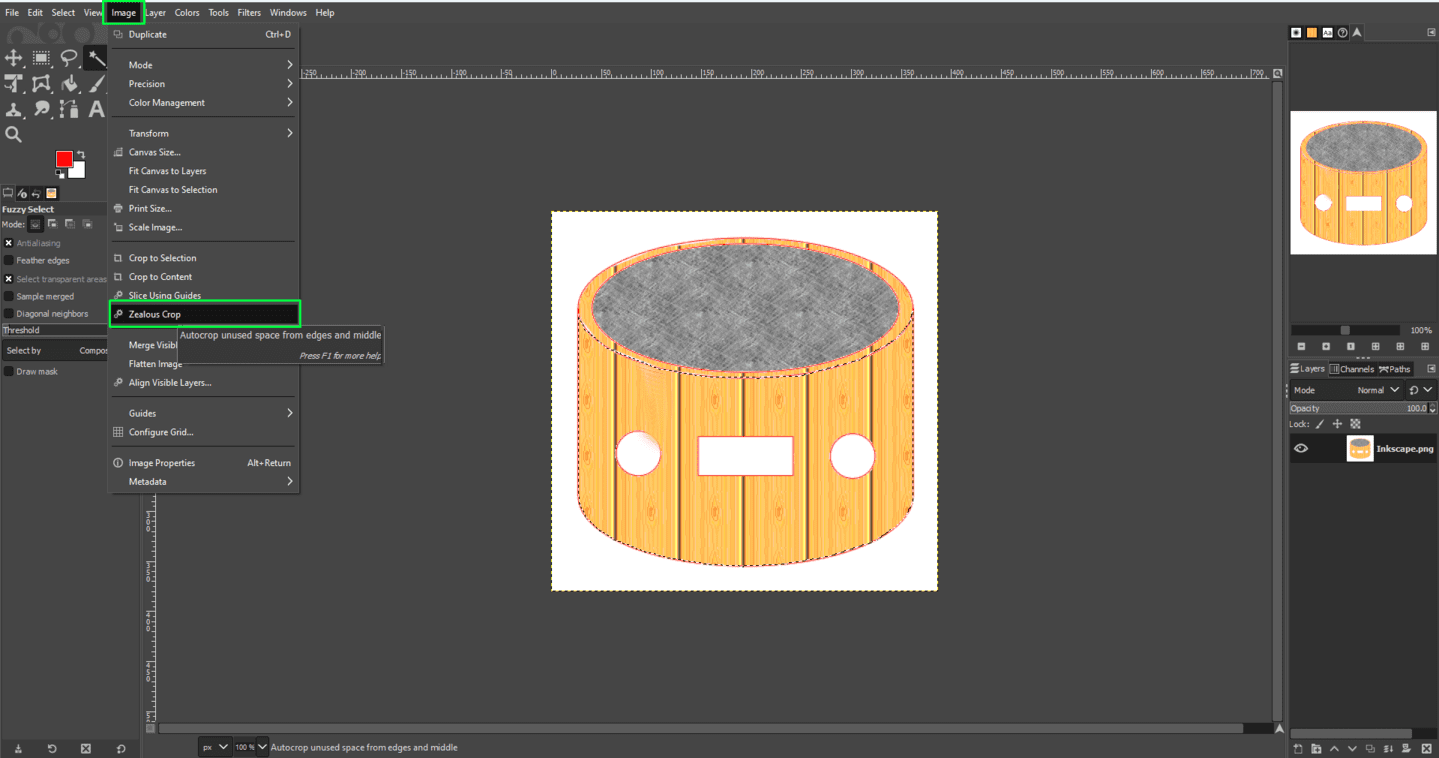Select the Crop tool
The width and height of the screenshot is (1439, 758).
tap(14, 84)
